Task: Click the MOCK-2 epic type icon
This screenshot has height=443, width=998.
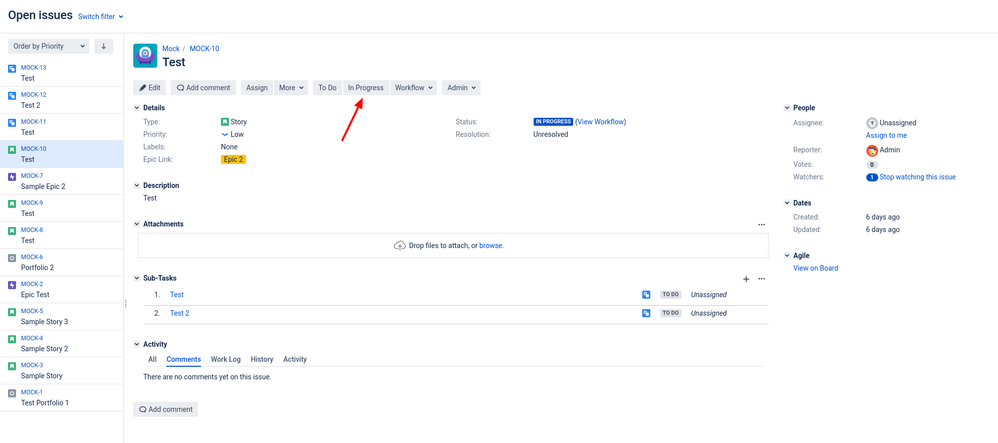Action: [11, 285]
